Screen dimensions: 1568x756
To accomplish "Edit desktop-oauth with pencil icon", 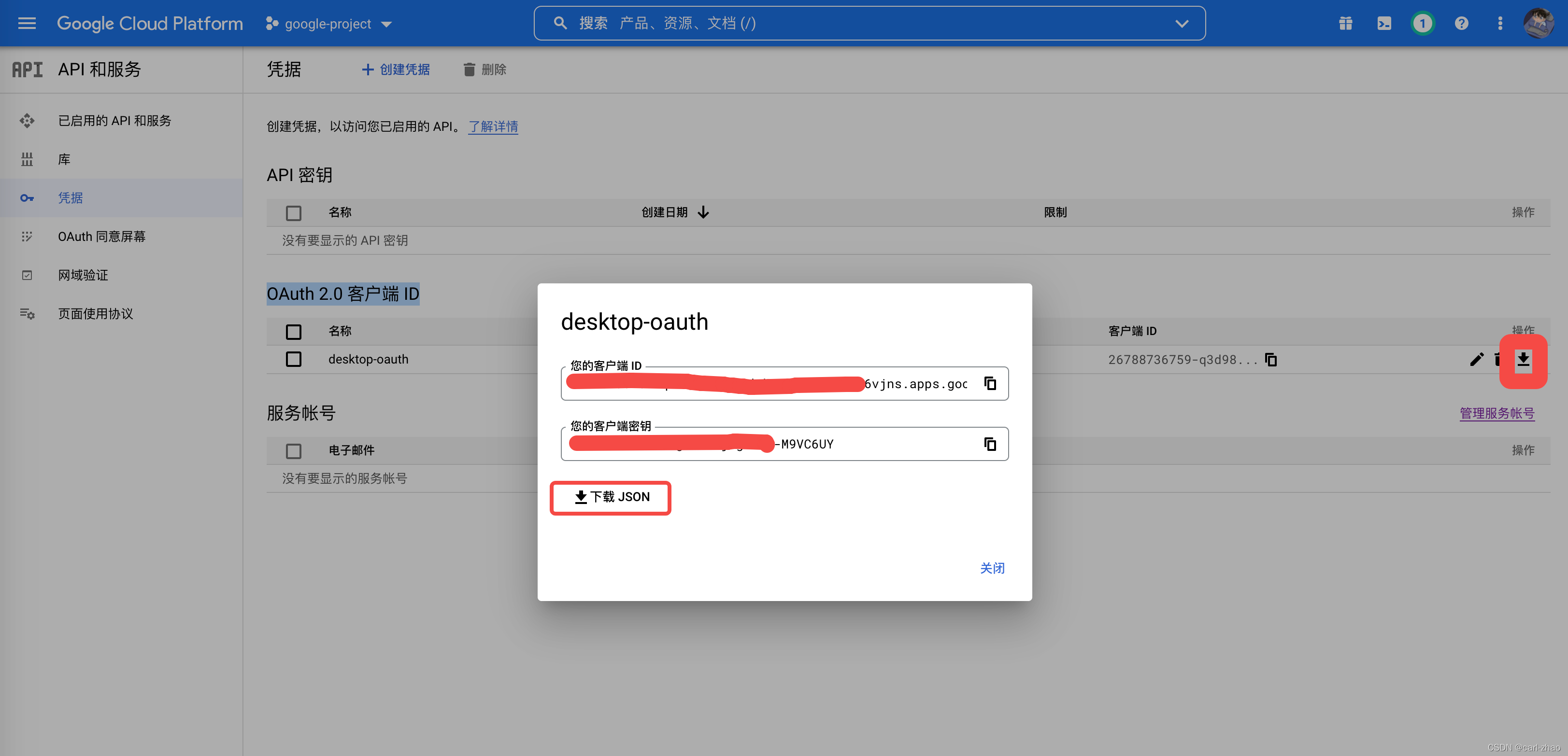I will 1476,360.
